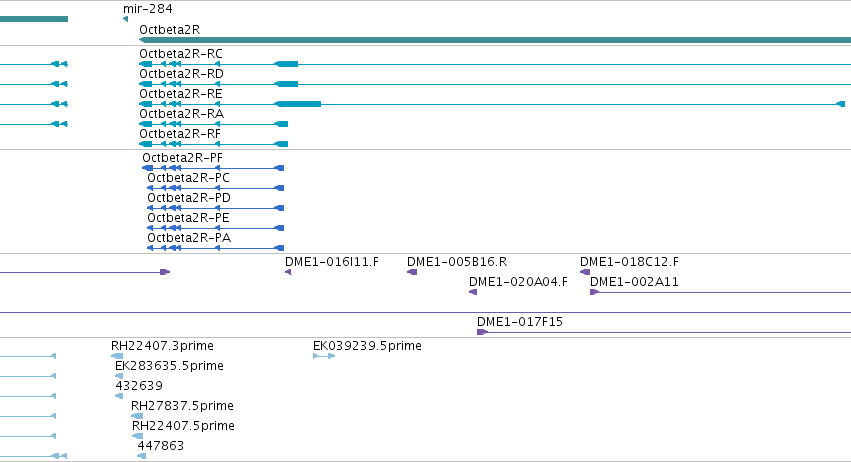Click the RH22407.3prime arrow glyph

[x=117, y=356]
